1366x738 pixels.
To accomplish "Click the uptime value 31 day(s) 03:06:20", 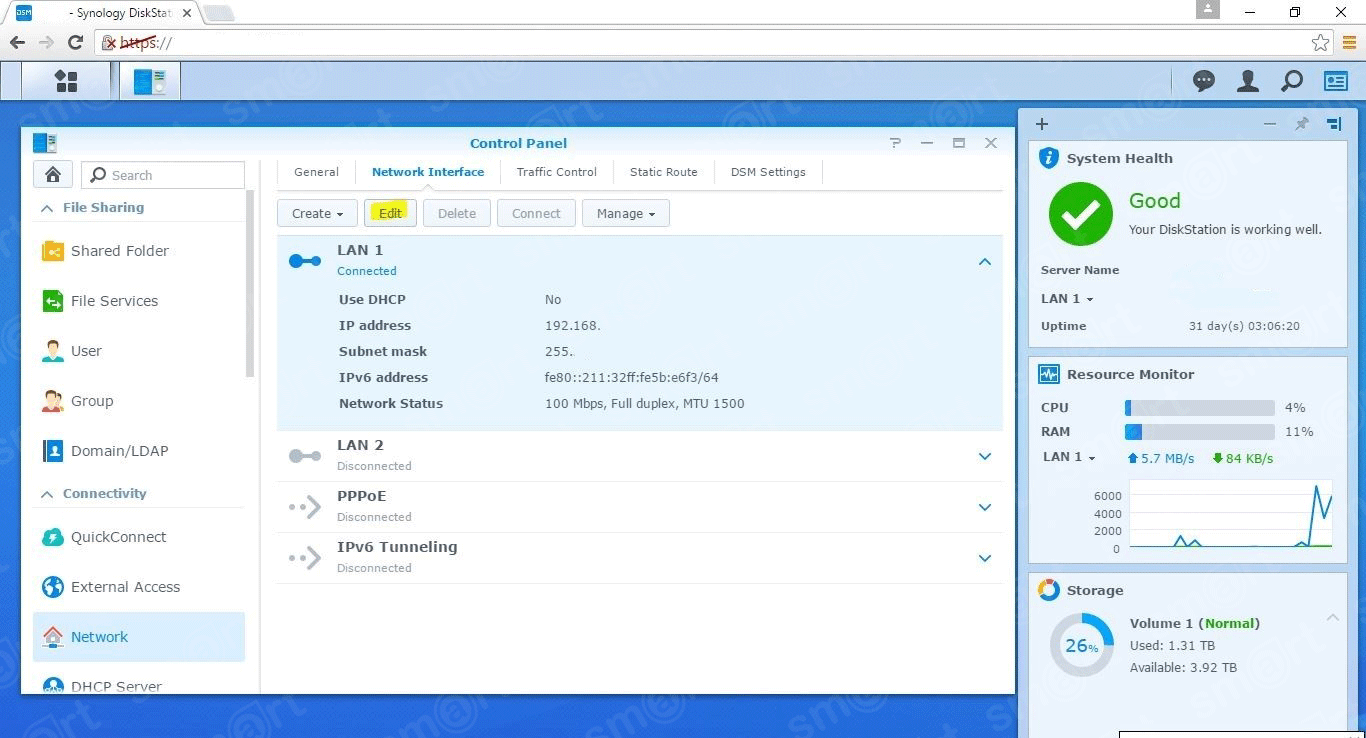I will tap(1244, 326).
